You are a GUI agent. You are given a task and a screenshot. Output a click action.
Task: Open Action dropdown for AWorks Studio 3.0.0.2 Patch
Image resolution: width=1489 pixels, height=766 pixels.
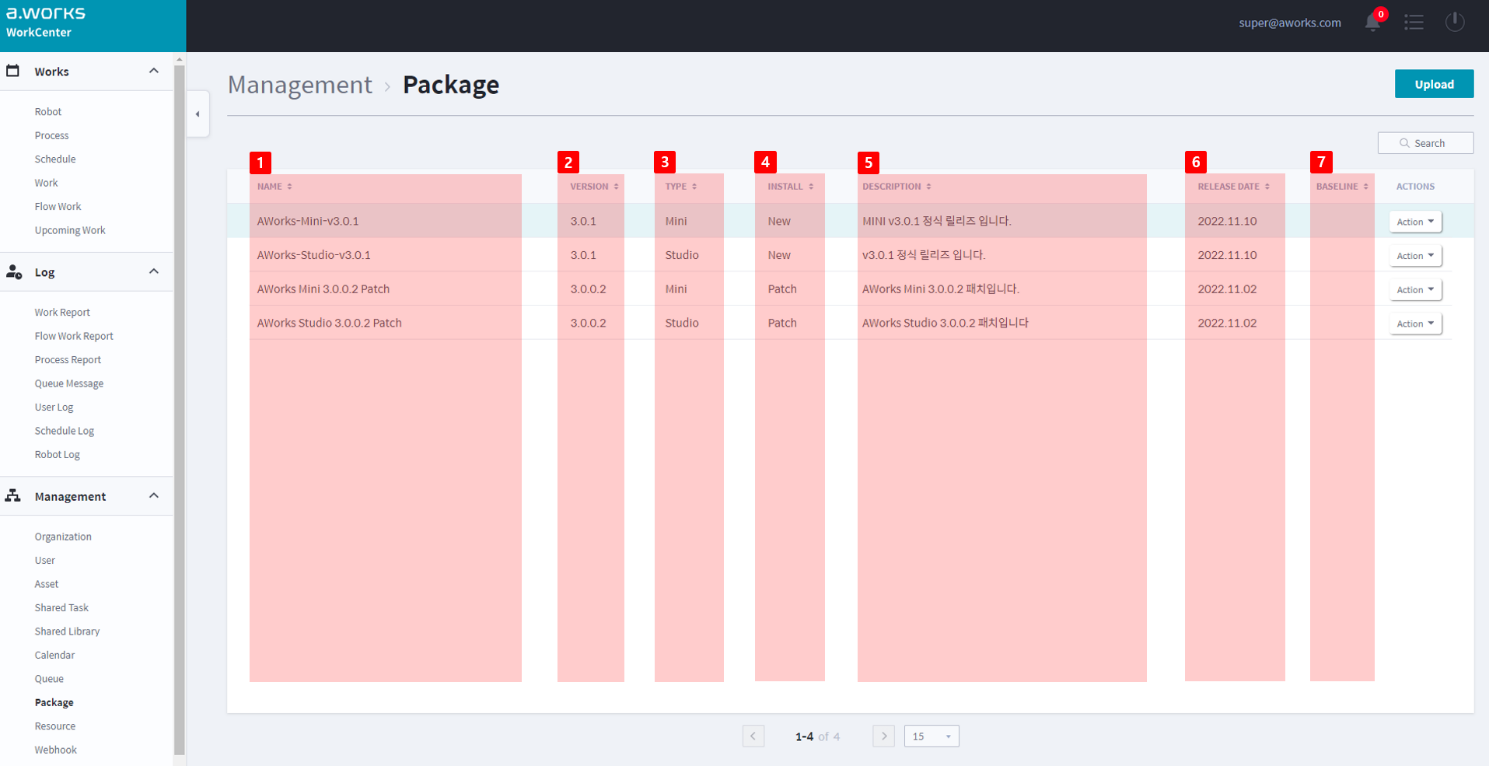coord(1415,324)
